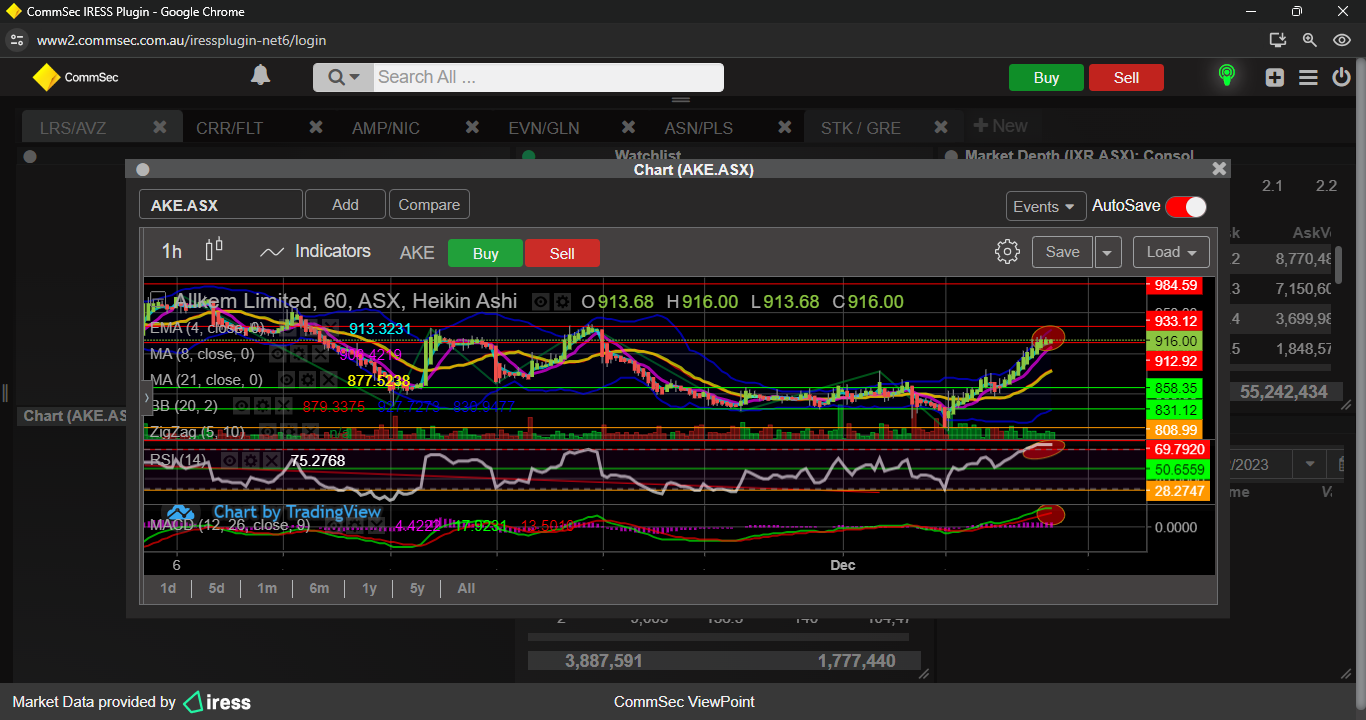The width and height of the screenshot is (1366, 720).
Task: Open the Load chart dropdown
Action: pos(1170,252)
